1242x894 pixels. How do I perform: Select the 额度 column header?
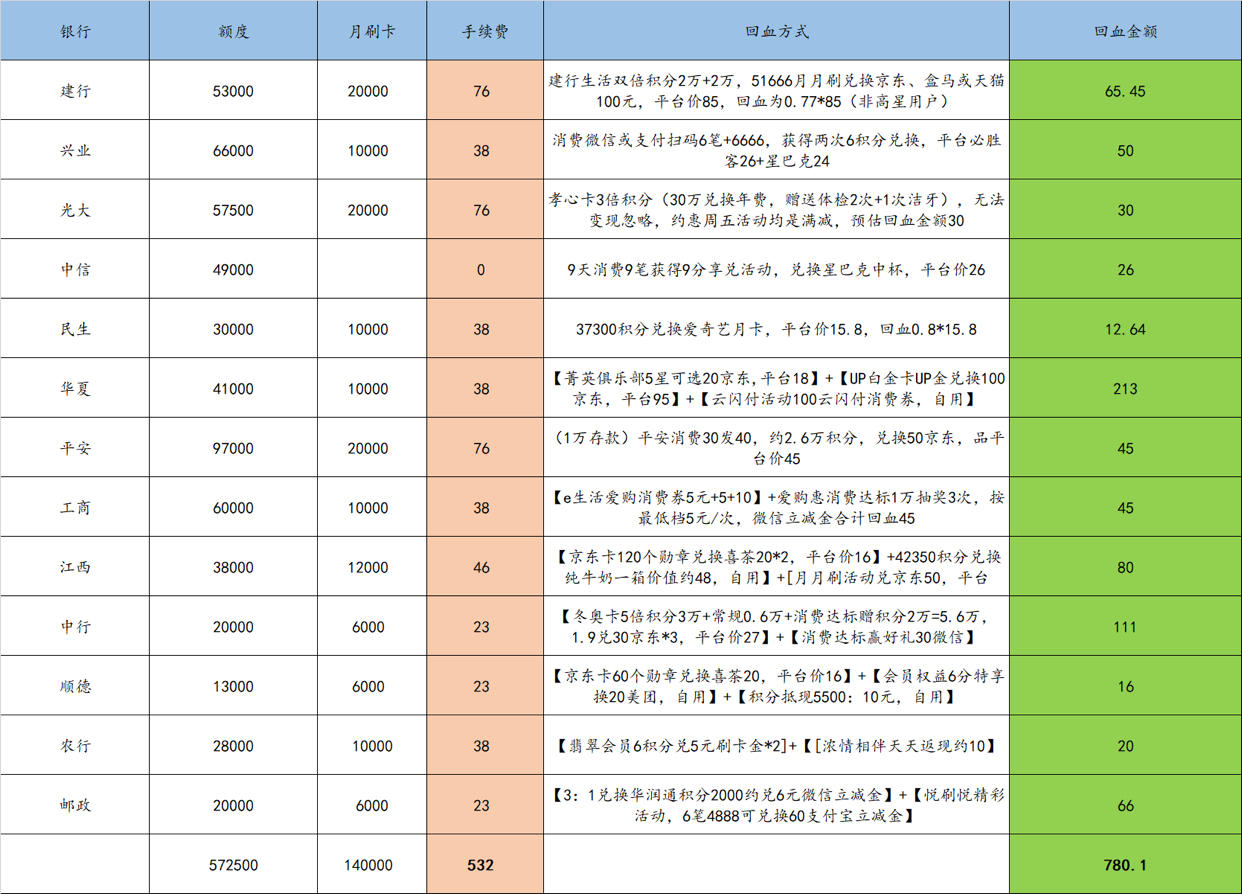point(233,31)
